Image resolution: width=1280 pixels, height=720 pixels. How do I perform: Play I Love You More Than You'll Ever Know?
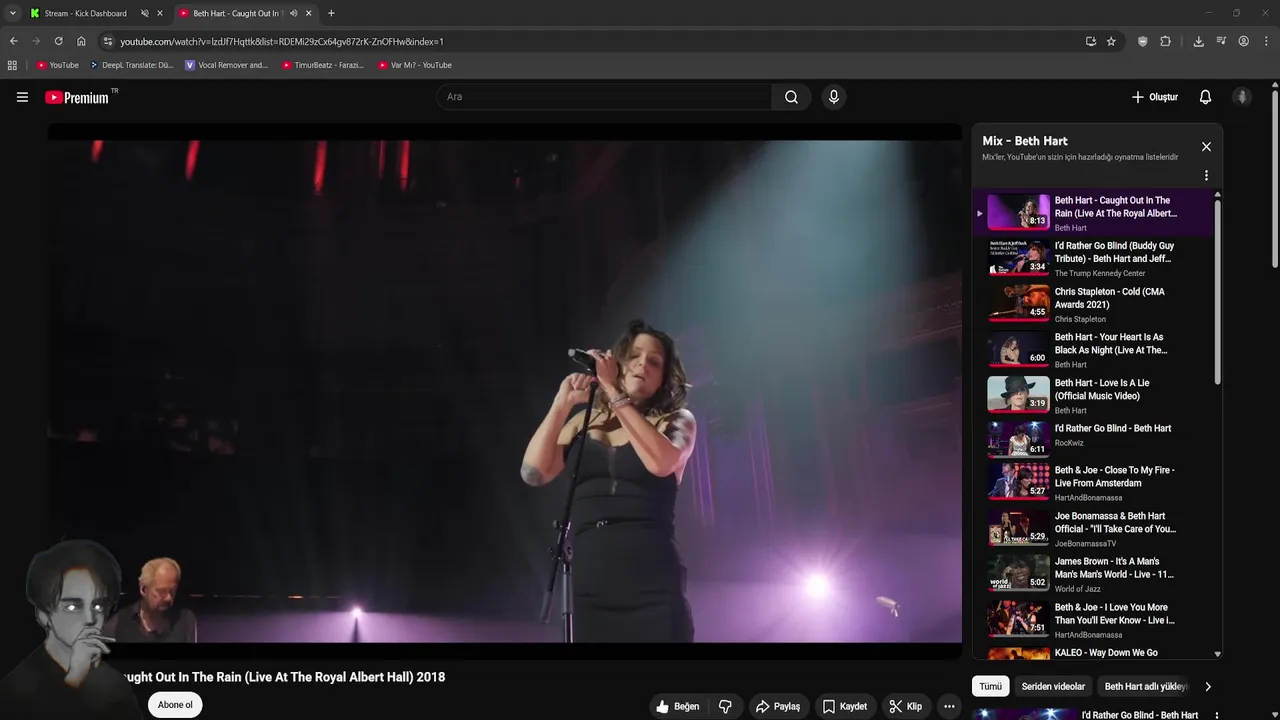coord(1093,619)
